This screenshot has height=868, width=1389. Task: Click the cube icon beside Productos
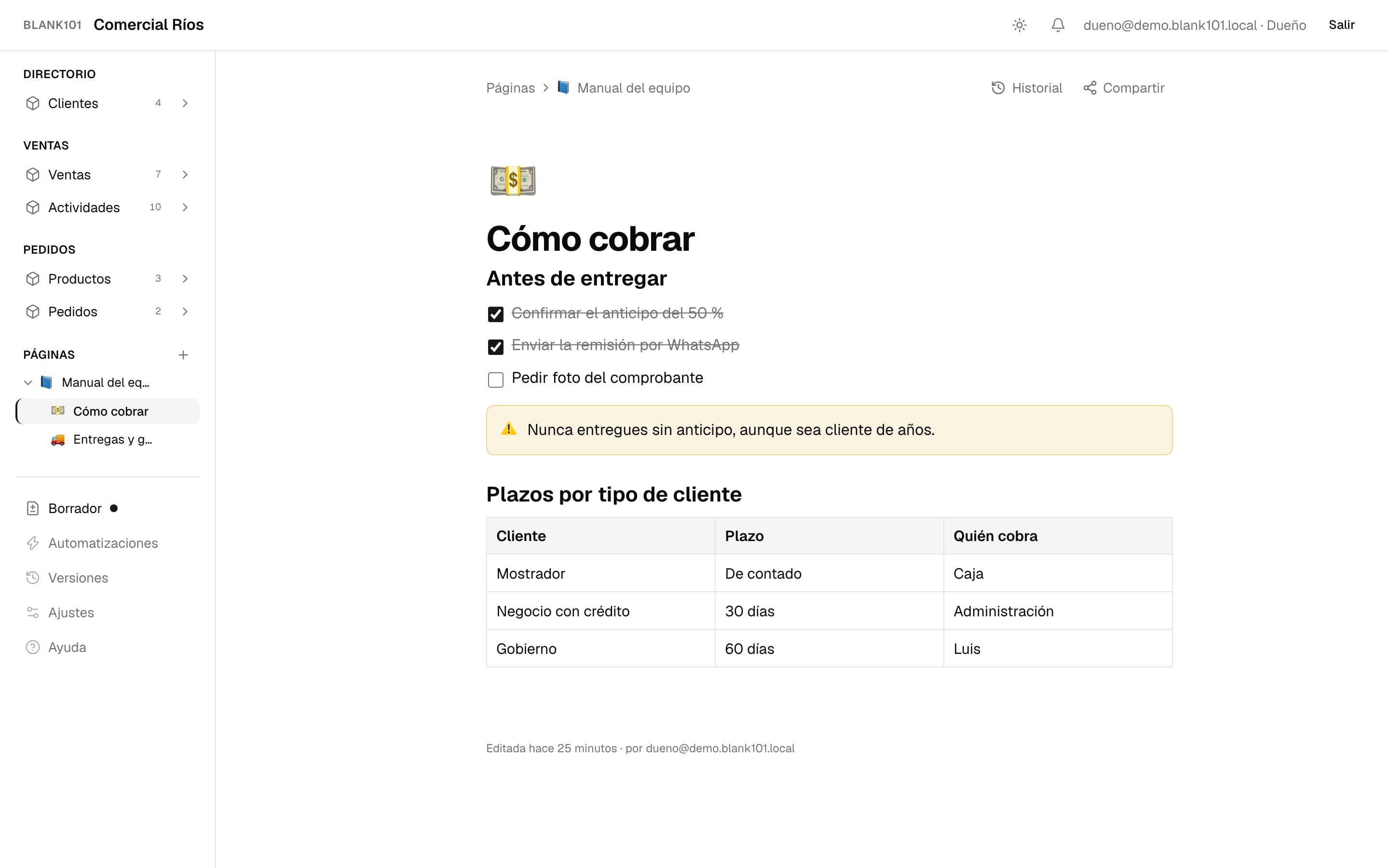coord(33,279)
